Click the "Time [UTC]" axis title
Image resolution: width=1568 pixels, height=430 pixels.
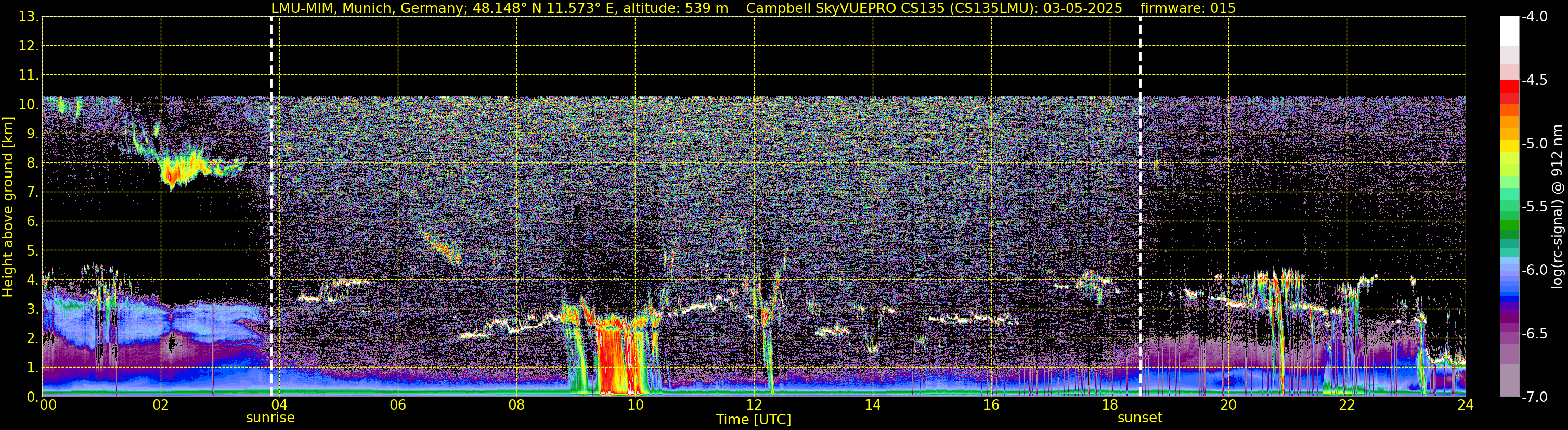(x=754, y=420)
